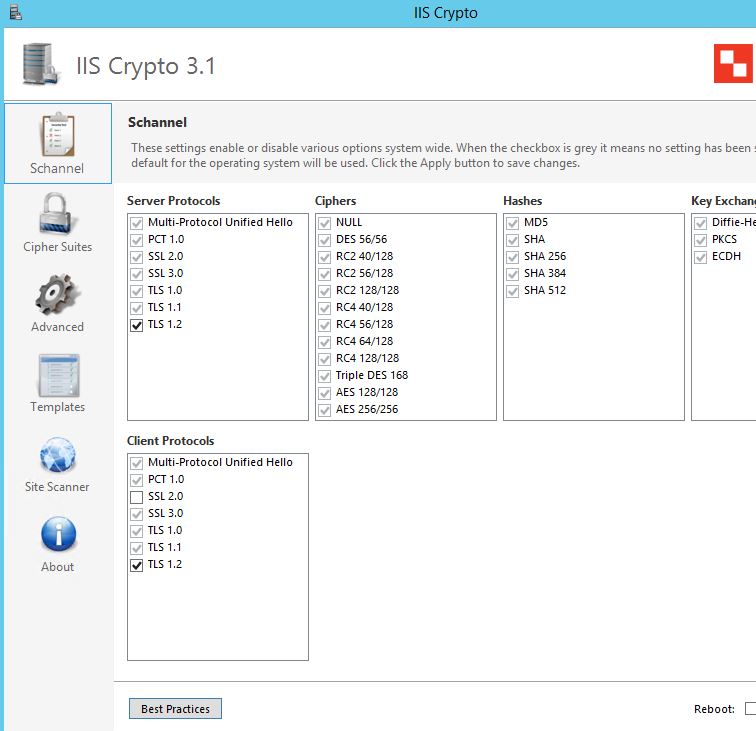Toggle the AES 128/128 cipher checkbox
This screenshot has width=756, height=731.
pyautogui.click(x=324, y=393)
